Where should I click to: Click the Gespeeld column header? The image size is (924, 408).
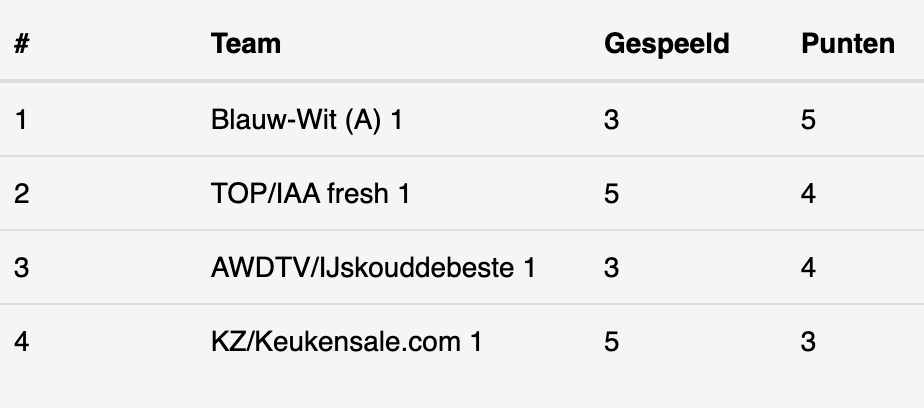[x=666, y=44]
